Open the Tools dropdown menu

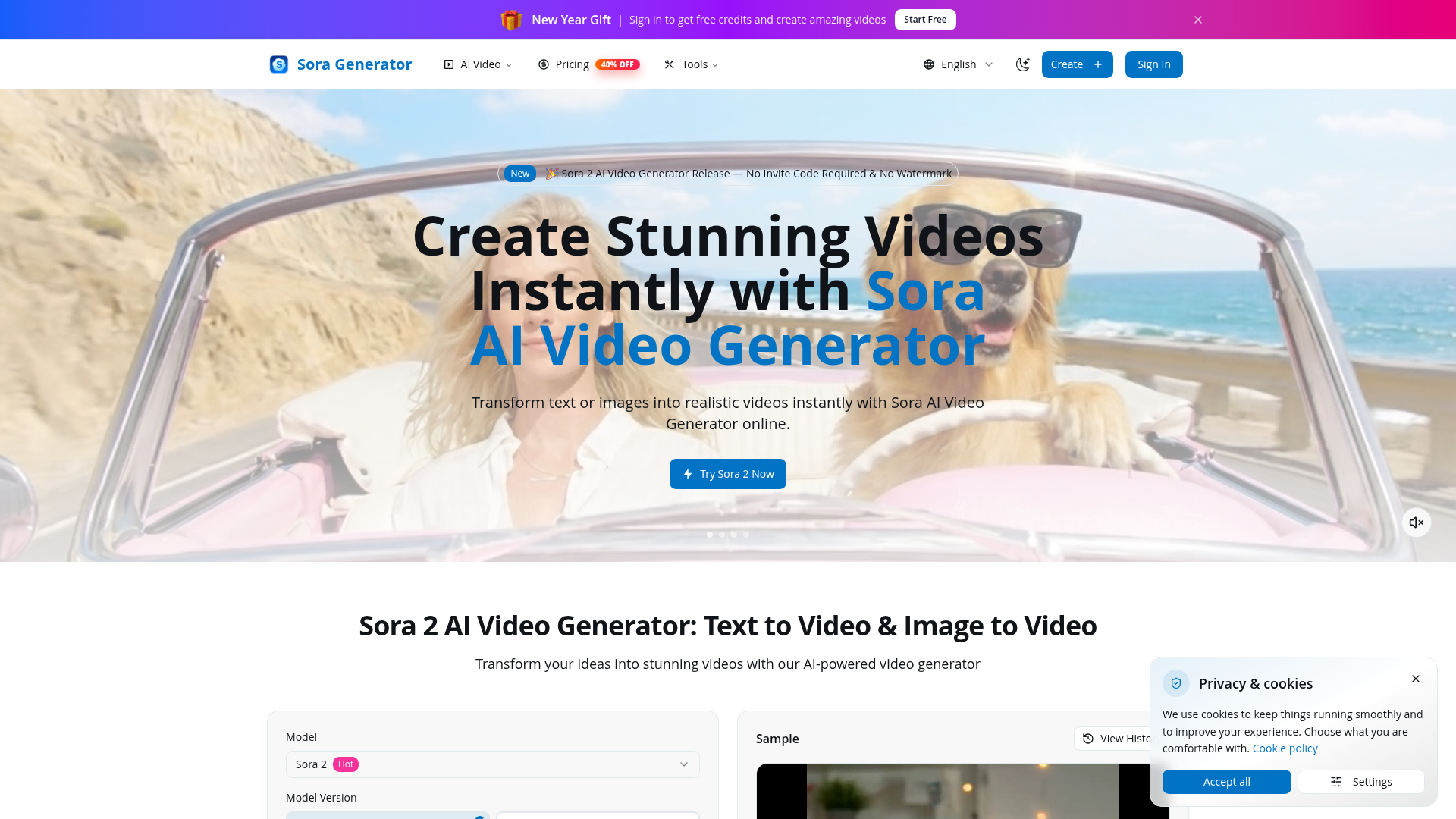pyautogui.click(x=692, y=64)
